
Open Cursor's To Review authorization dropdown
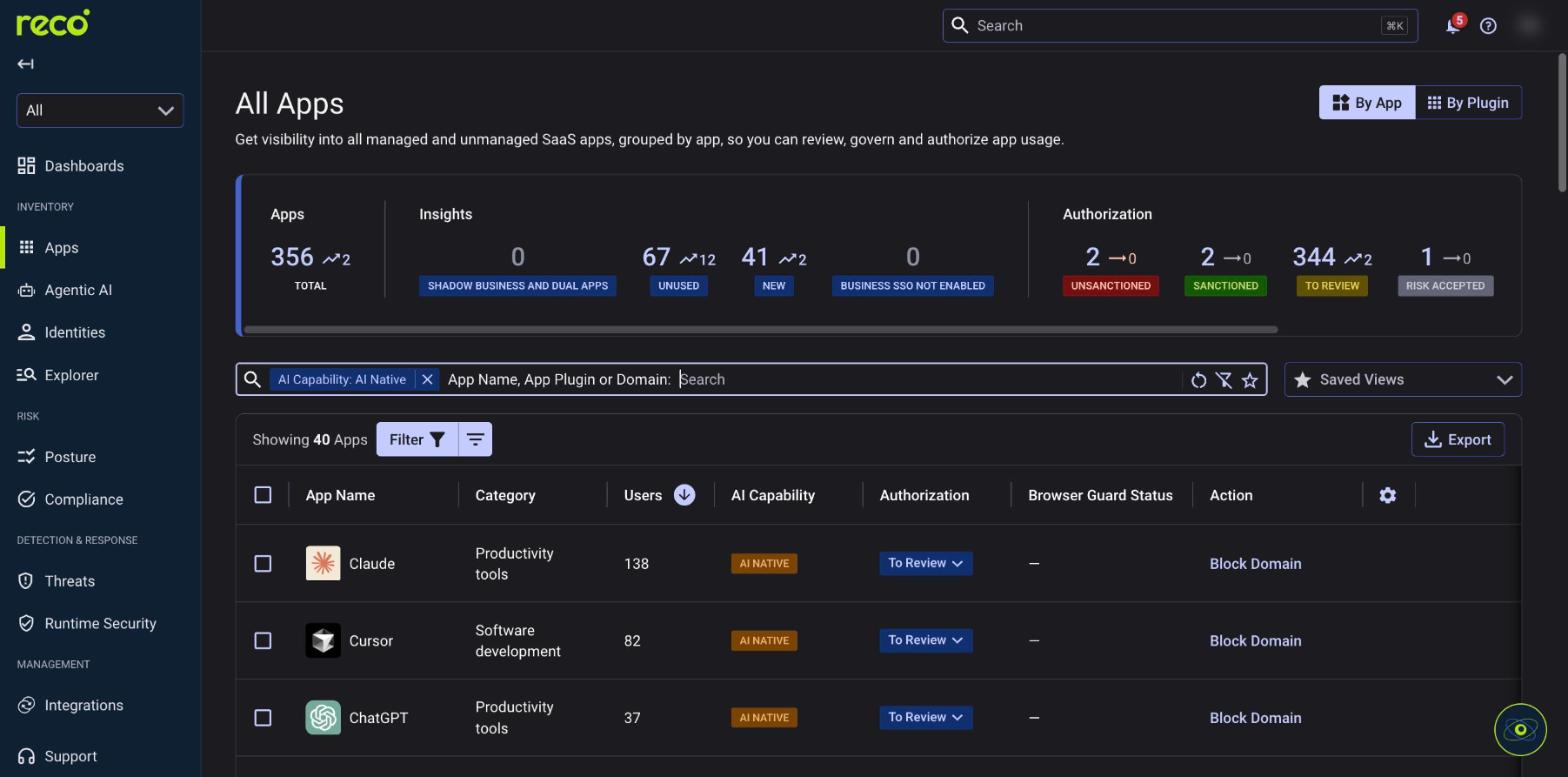(926, 641)
